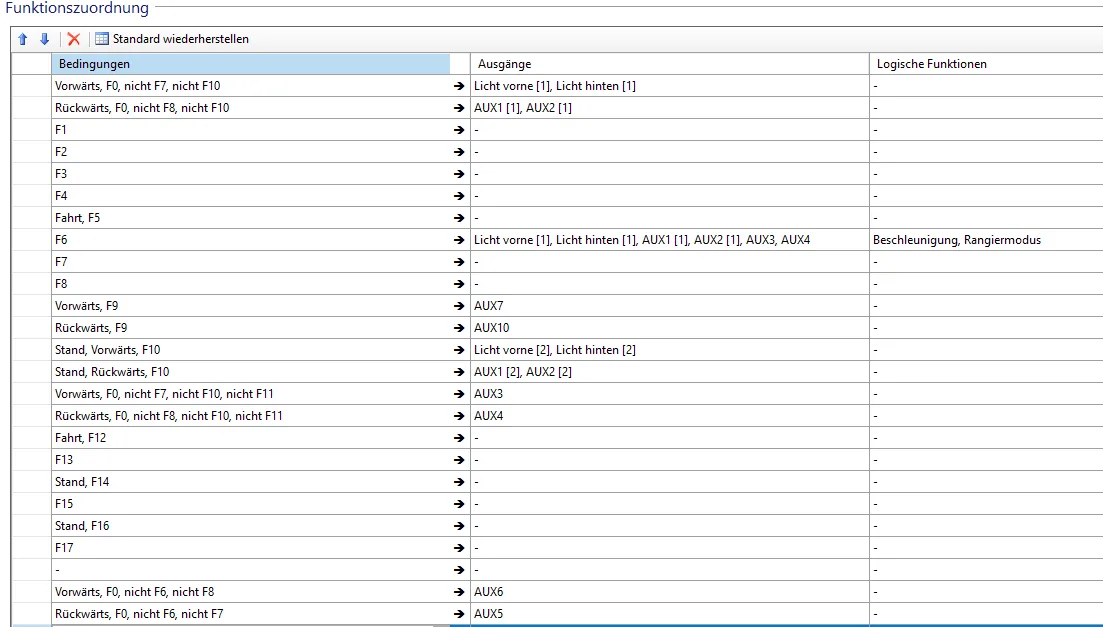Click the F6 outputs cell ending with AUX3, AUX4
Viewport: 1103px width, 627px height.
(670, 240)
